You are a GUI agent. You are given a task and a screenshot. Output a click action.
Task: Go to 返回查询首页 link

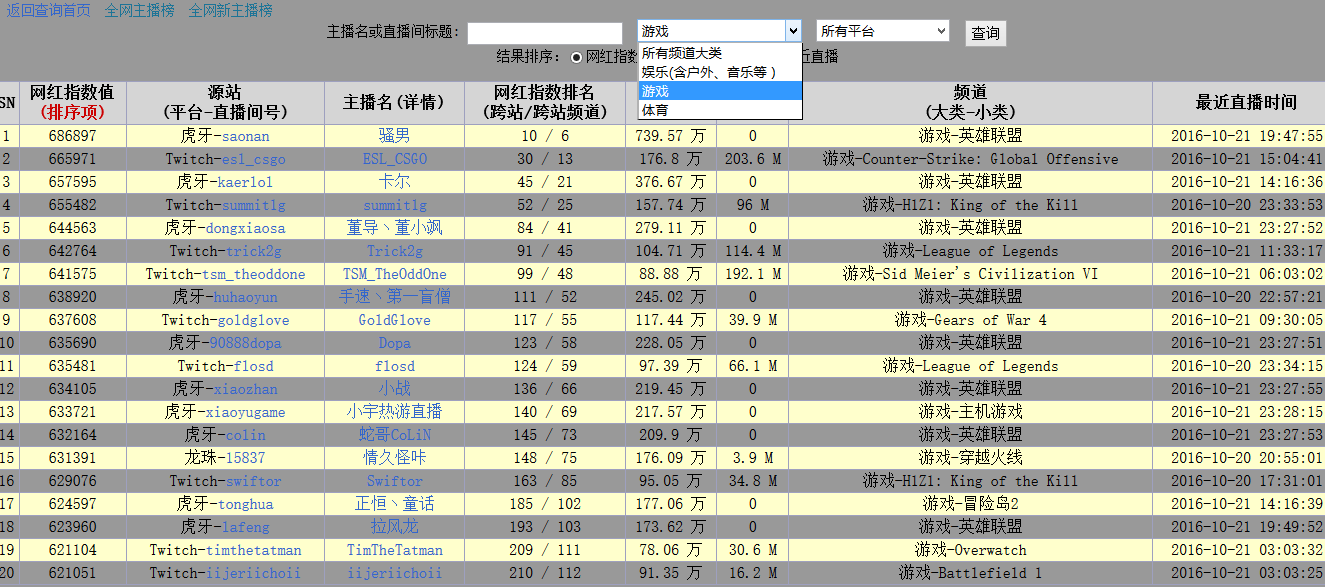(x=49, y=11)
